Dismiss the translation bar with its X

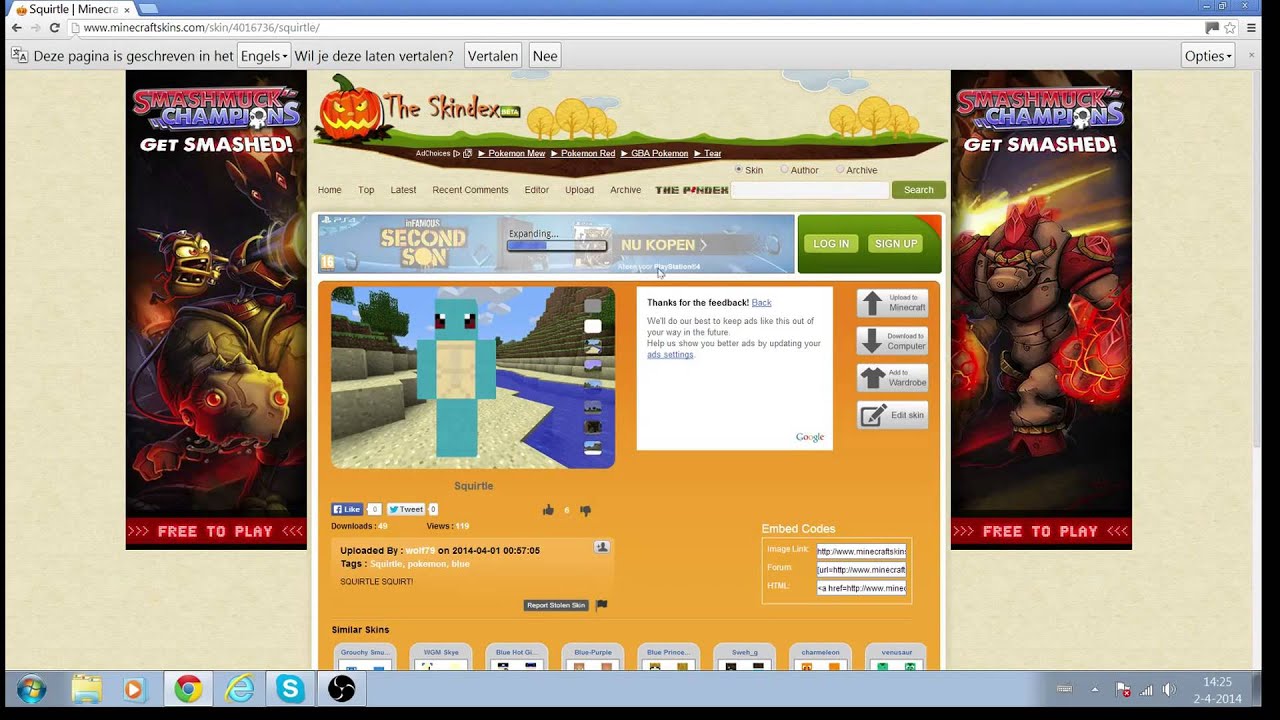tap(1251, 55)
